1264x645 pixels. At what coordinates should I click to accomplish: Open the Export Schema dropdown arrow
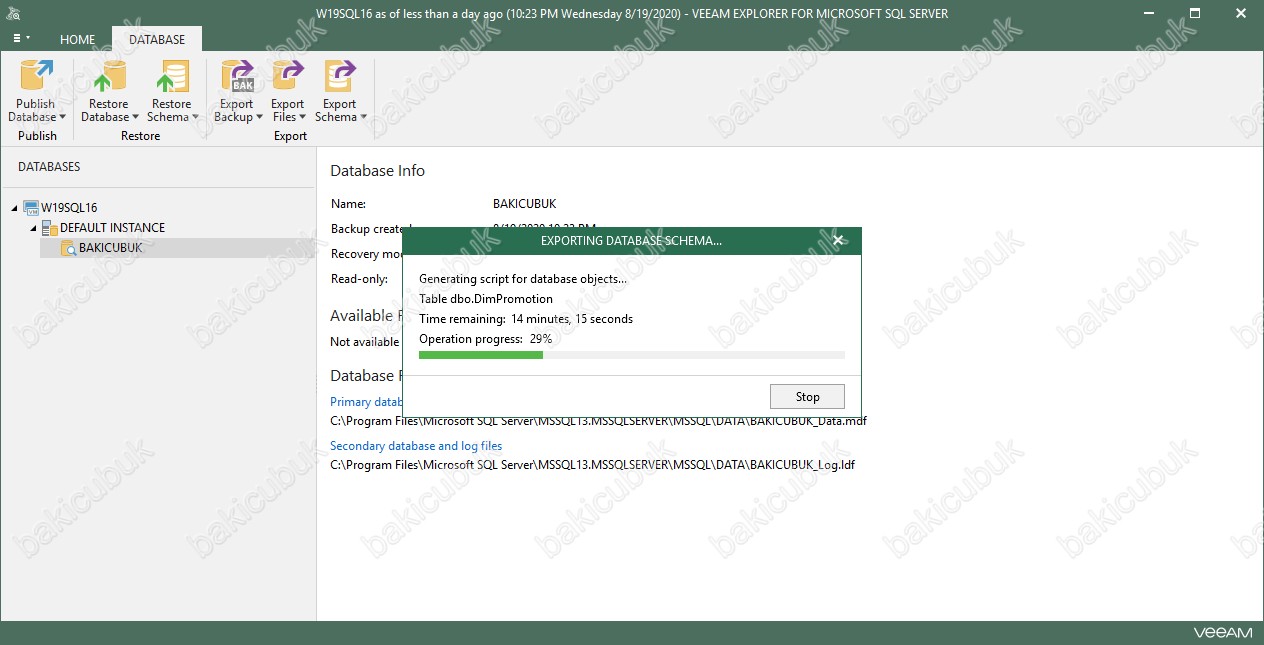pos(363,118)
